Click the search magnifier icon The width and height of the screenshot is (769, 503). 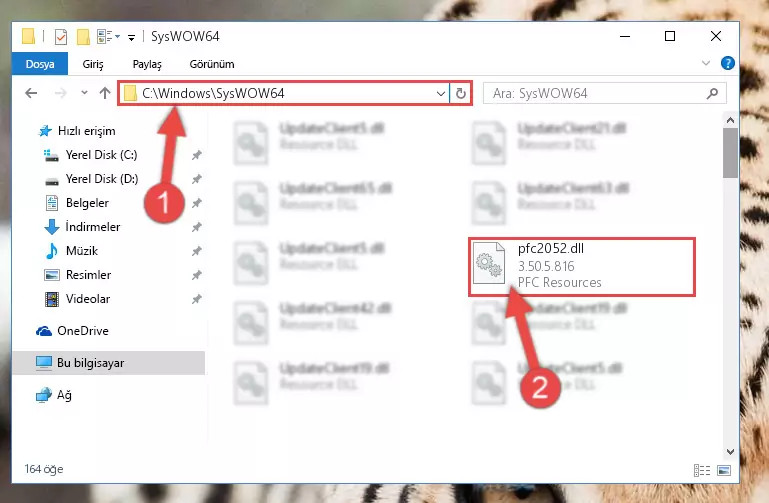coord(712,93)
